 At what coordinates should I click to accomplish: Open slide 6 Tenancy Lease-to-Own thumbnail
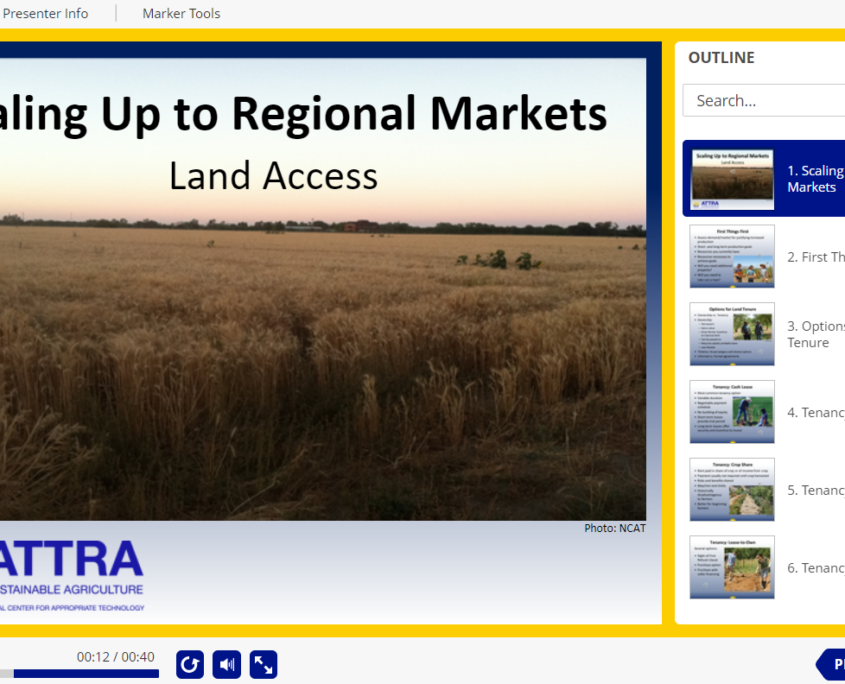coord(732,567)
